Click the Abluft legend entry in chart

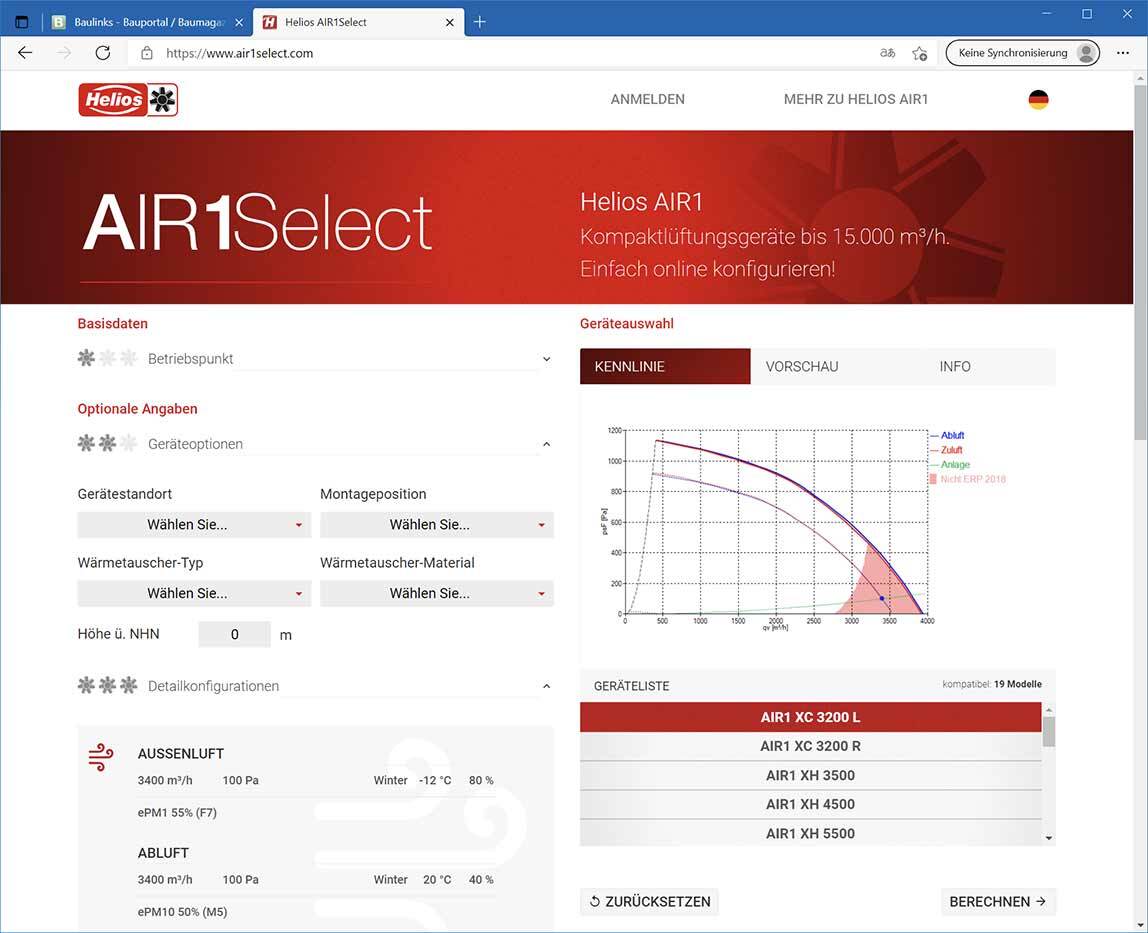pos(947,435)
